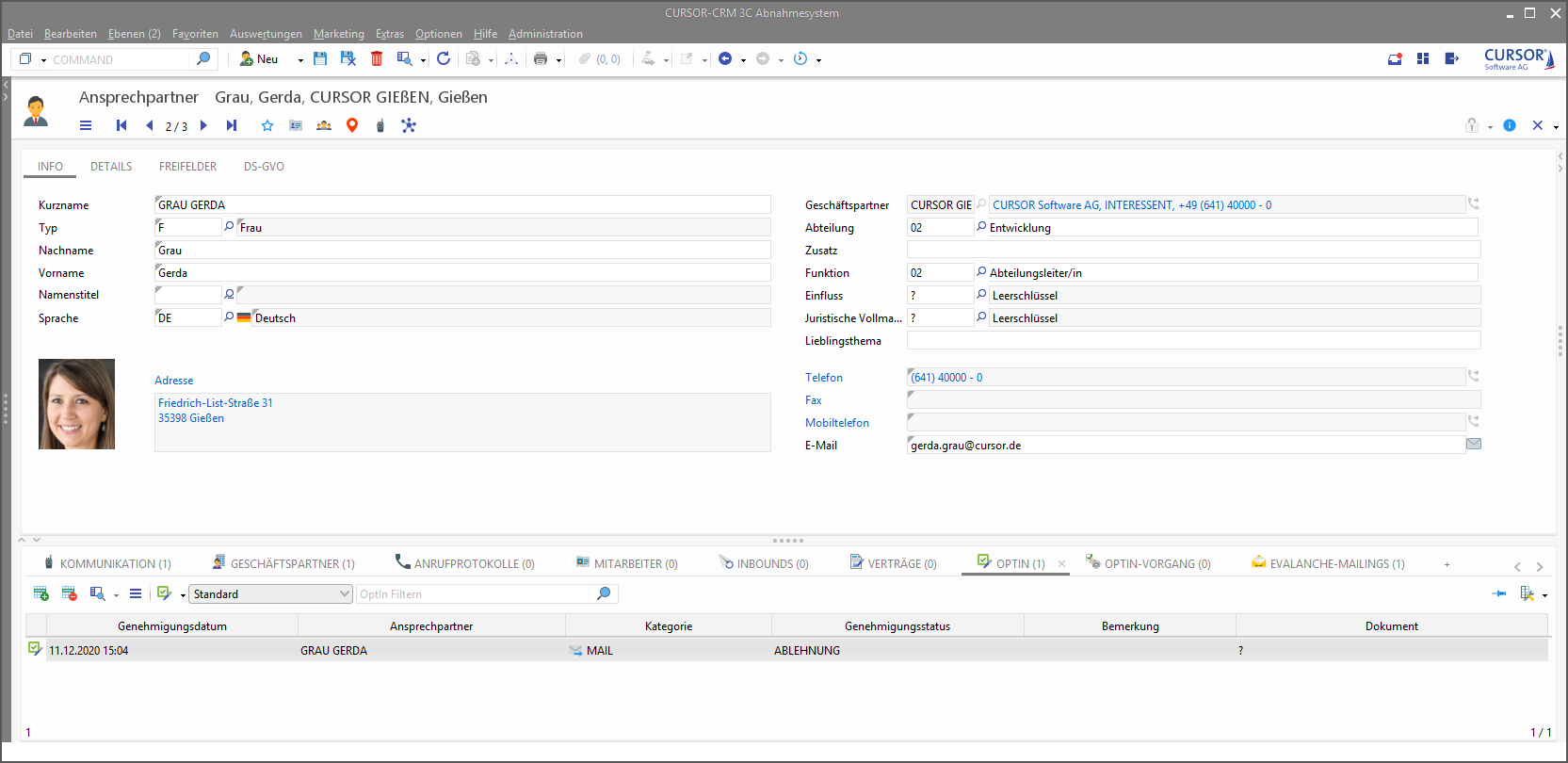The image size is (1568, 763).
Task: Remove OptIn row with red minus icon
Action: coord(70,593)
